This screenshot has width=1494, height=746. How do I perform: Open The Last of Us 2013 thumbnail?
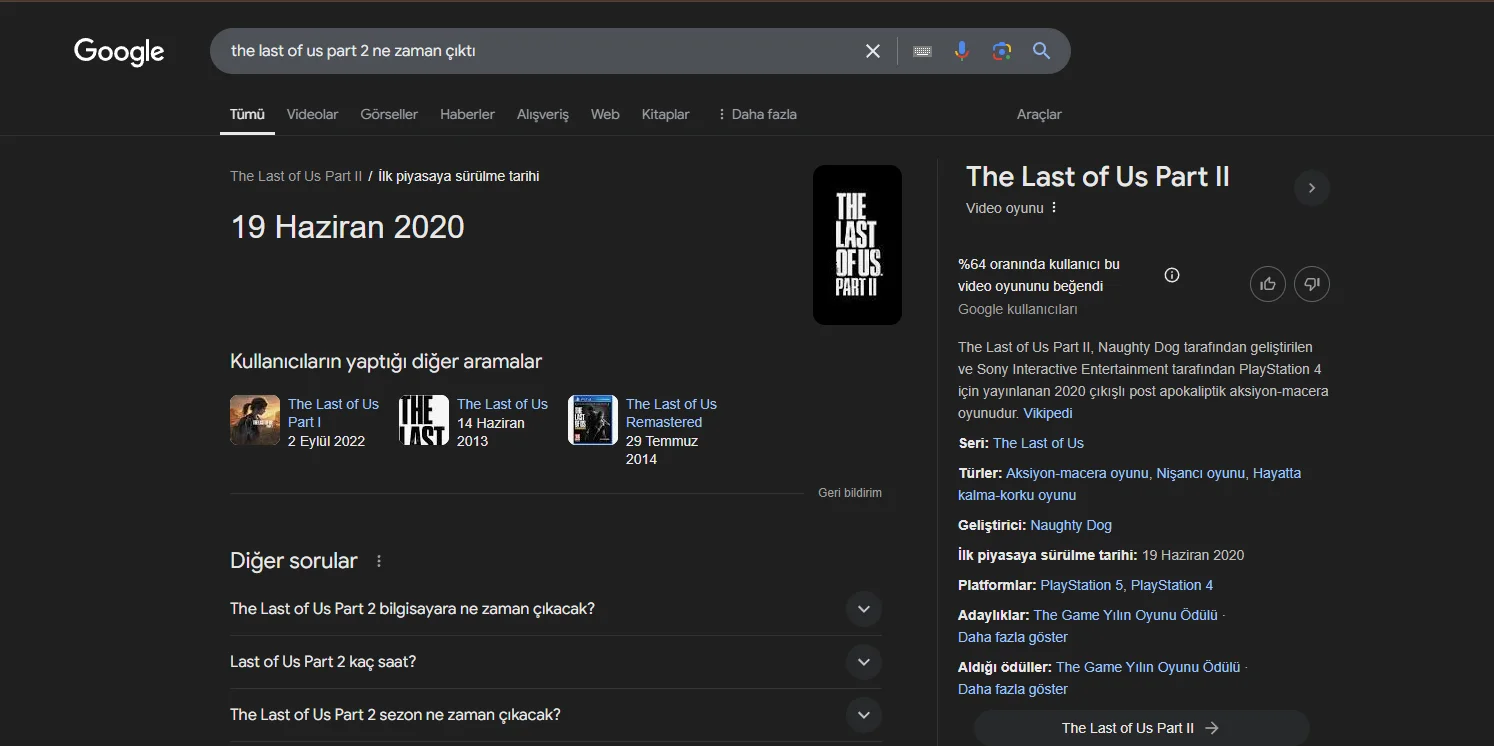(x=424, y=420)
